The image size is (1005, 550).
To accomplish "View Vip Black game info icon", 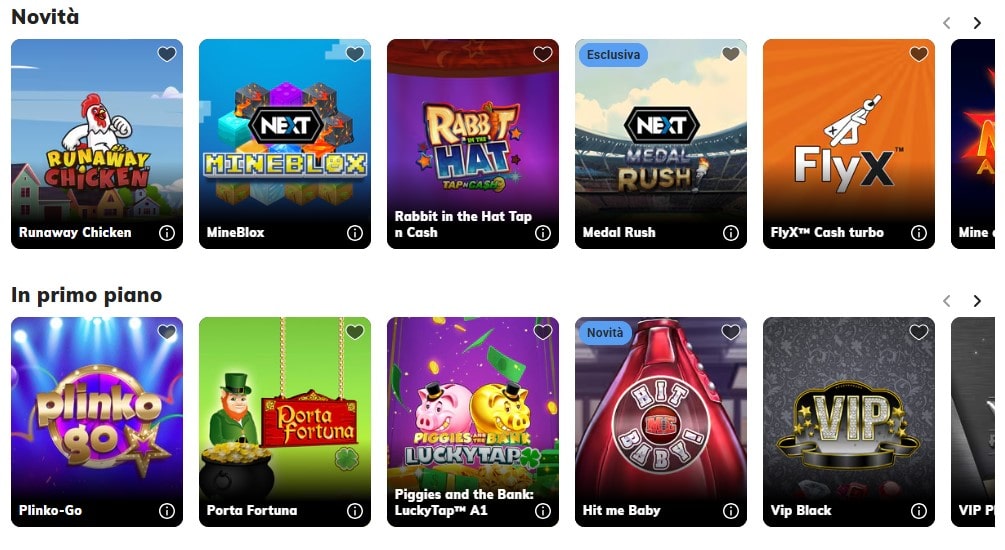I will [918, 511].
